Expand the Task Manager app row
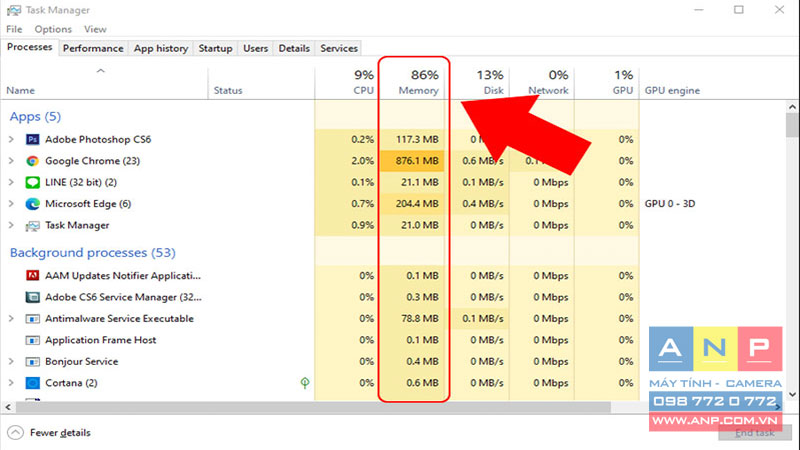Image resolution: width=800 pixels, height=450 pixels. 11,225
